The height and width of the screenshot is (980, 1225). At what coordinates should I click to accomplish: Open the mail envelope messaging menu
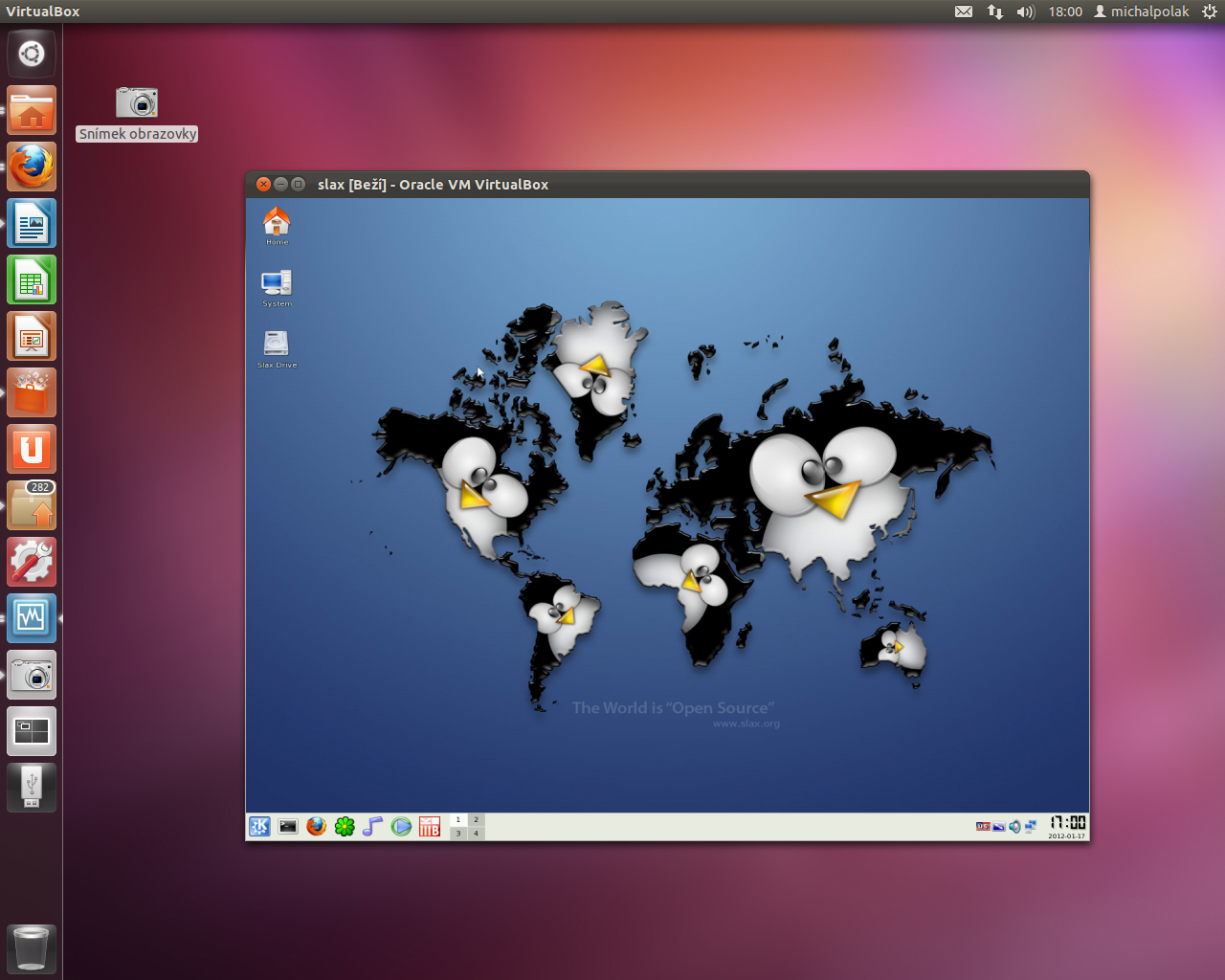[964, 11]
